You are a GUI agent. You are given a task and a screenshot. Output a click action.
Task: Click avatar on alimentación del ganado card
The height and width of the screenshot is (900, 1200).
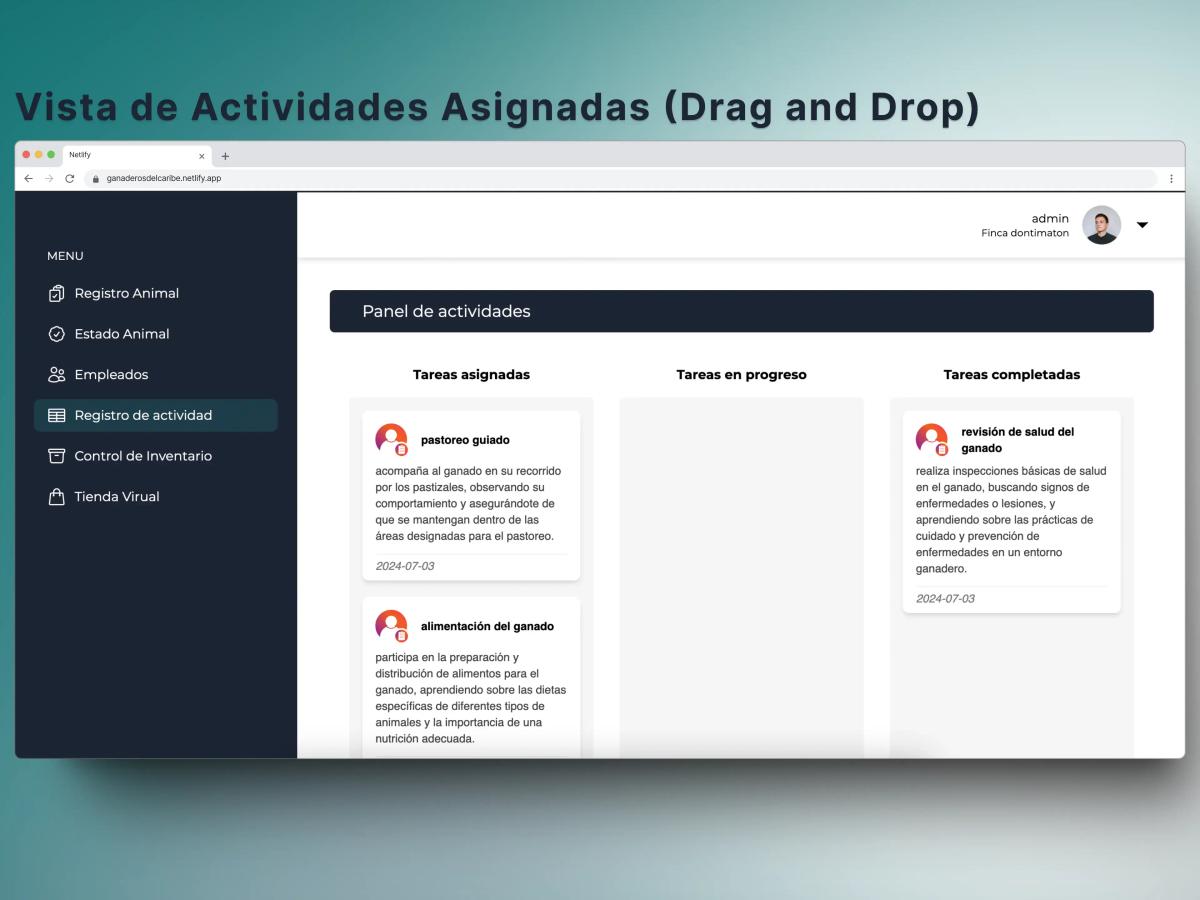[391, 624]
